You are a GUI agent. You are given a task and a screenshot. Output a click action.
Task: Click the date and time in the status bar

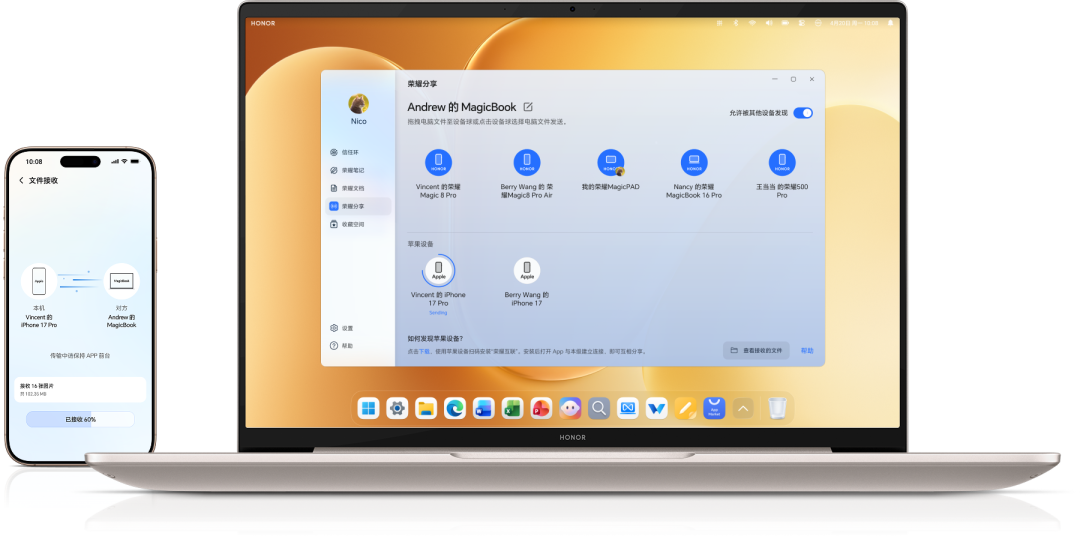(x=853, y=23)
